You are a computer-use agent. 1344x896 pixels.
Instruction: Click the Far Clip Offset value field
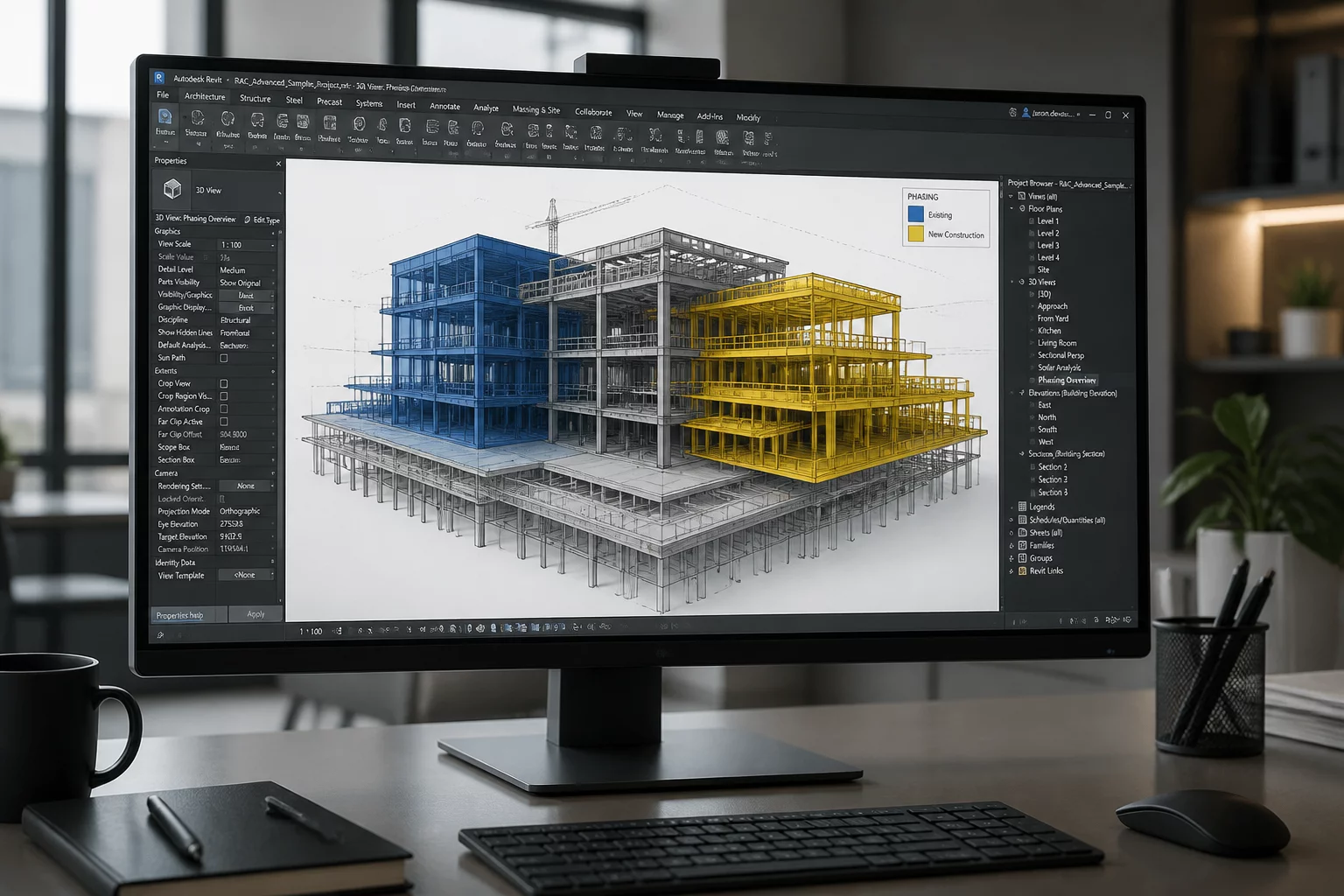pos(246,434)
